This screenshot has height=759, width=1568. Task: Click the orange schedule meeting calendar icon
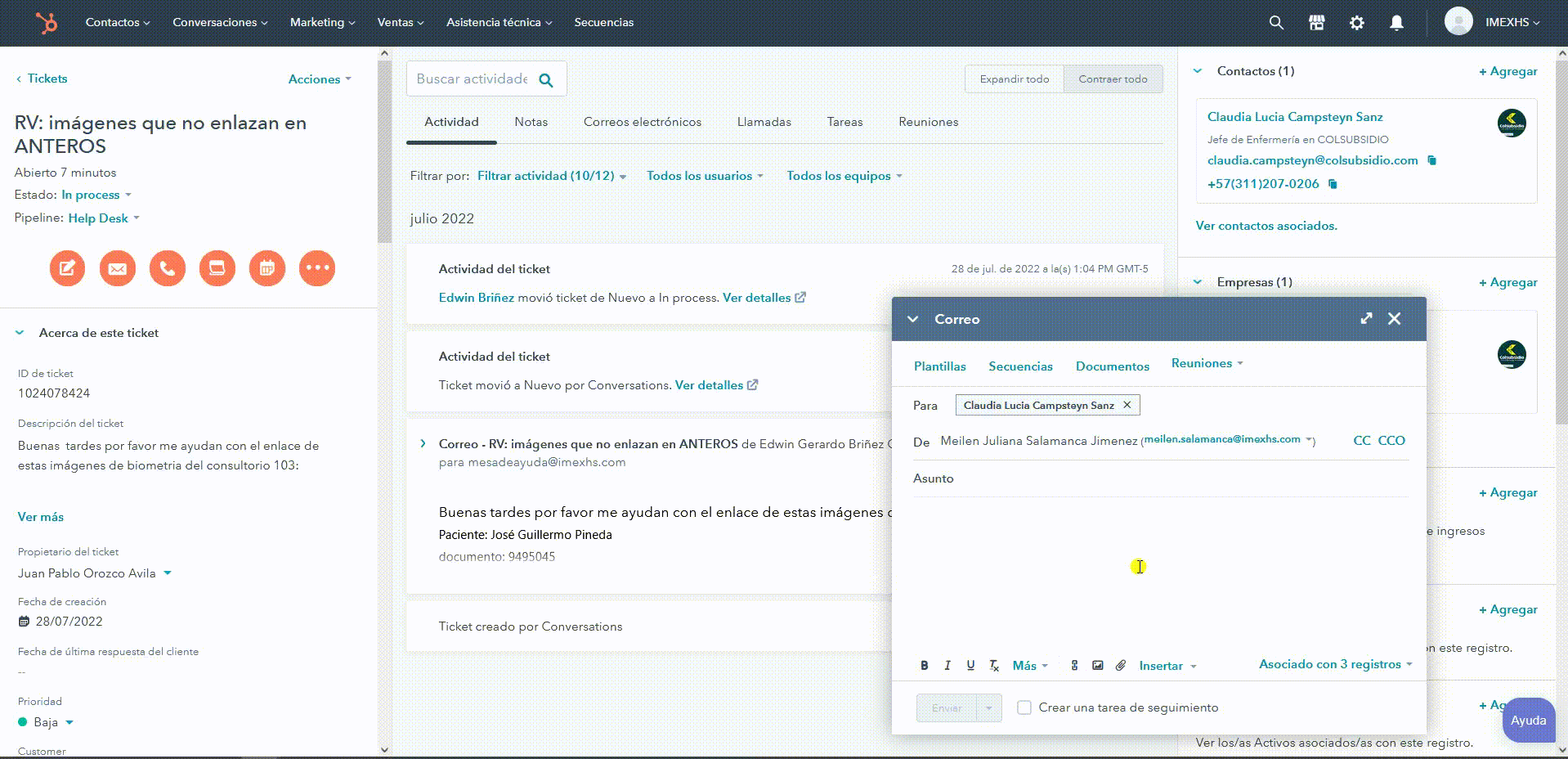[x=267, y=268]
